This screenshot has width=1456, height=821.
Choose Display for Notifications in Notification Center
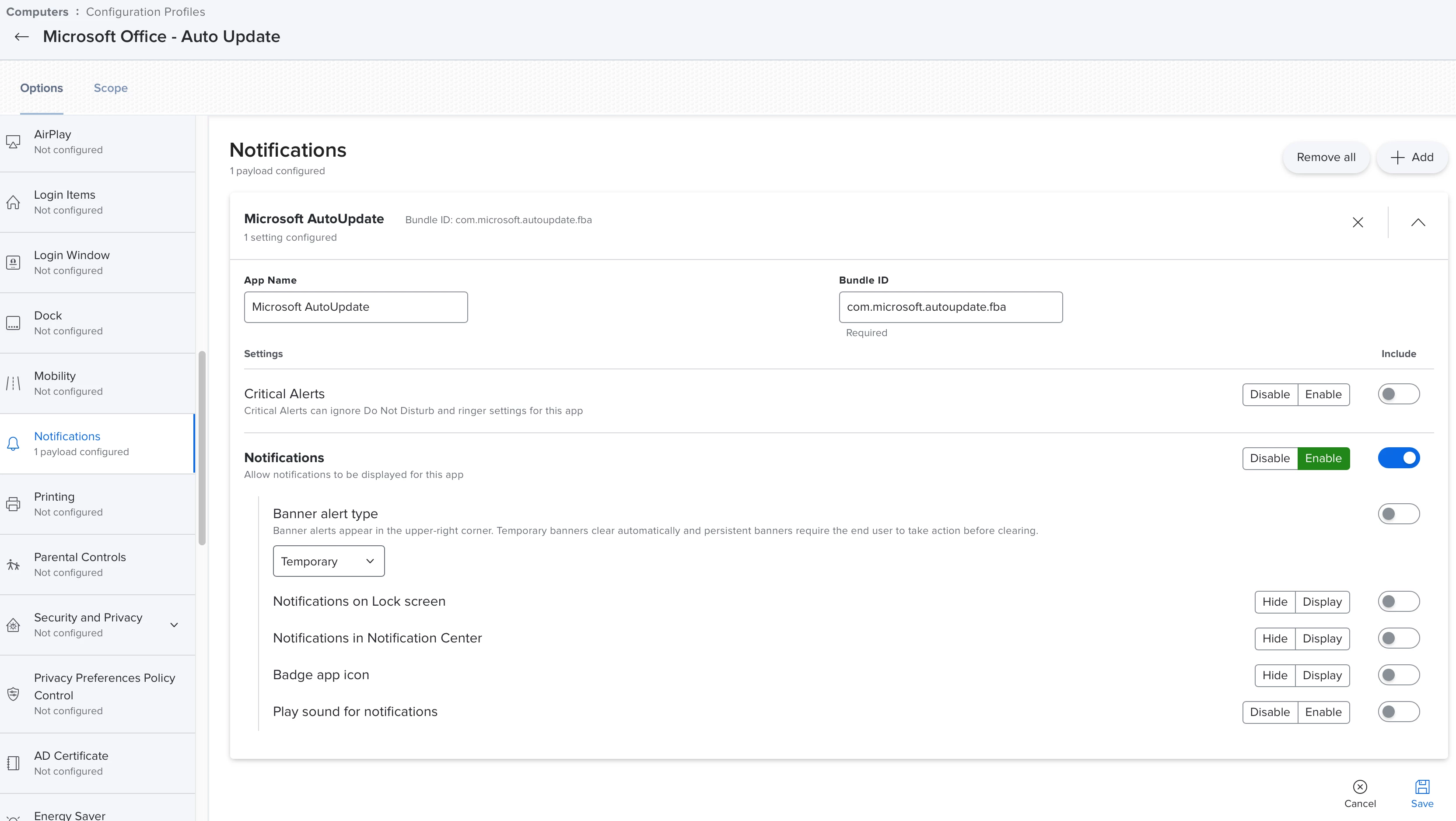pyautogui.click(x=1322, y=639)
